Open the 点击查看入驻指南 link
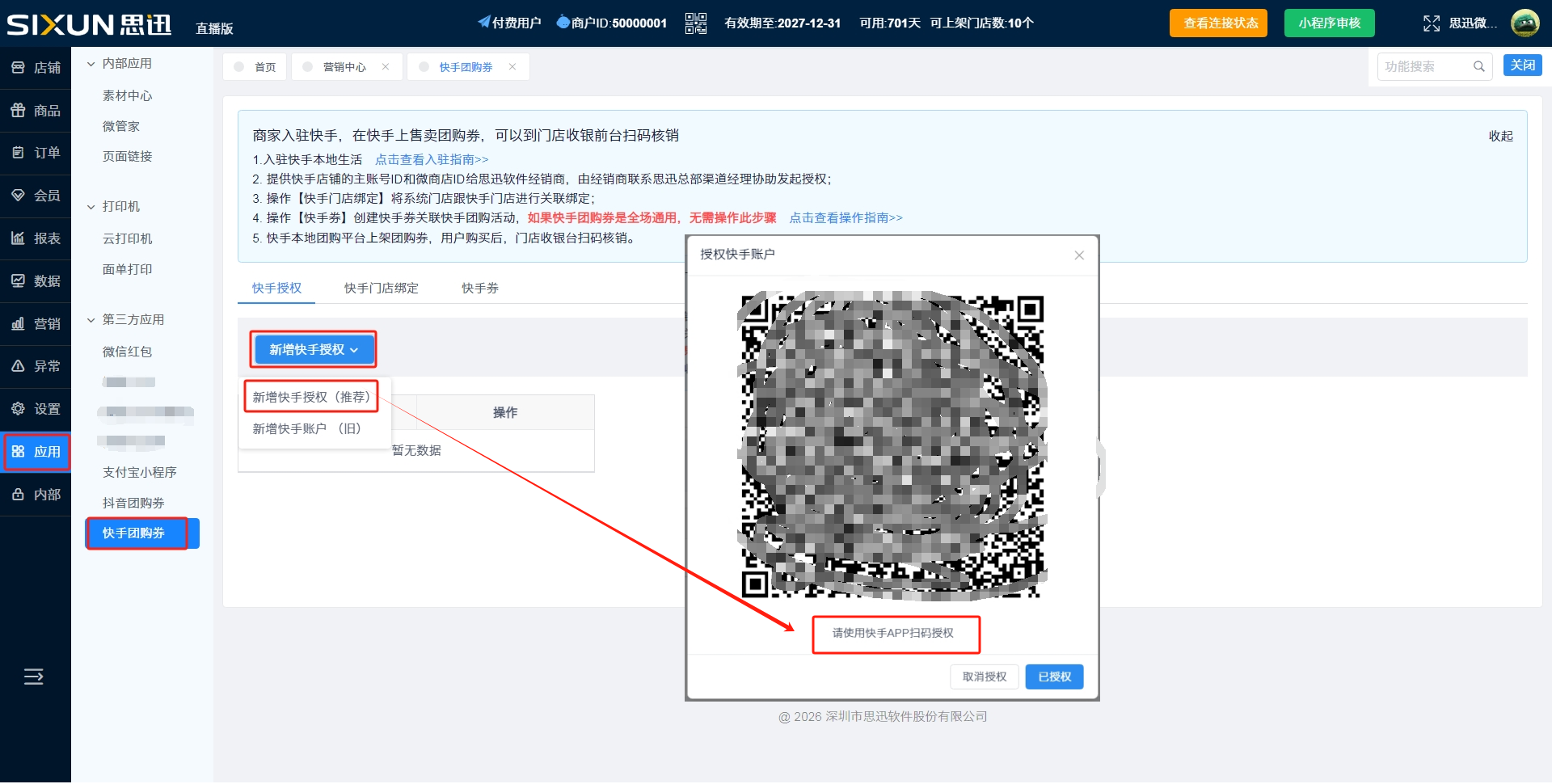Screen dimensions: 1552x784 point(432,160)
